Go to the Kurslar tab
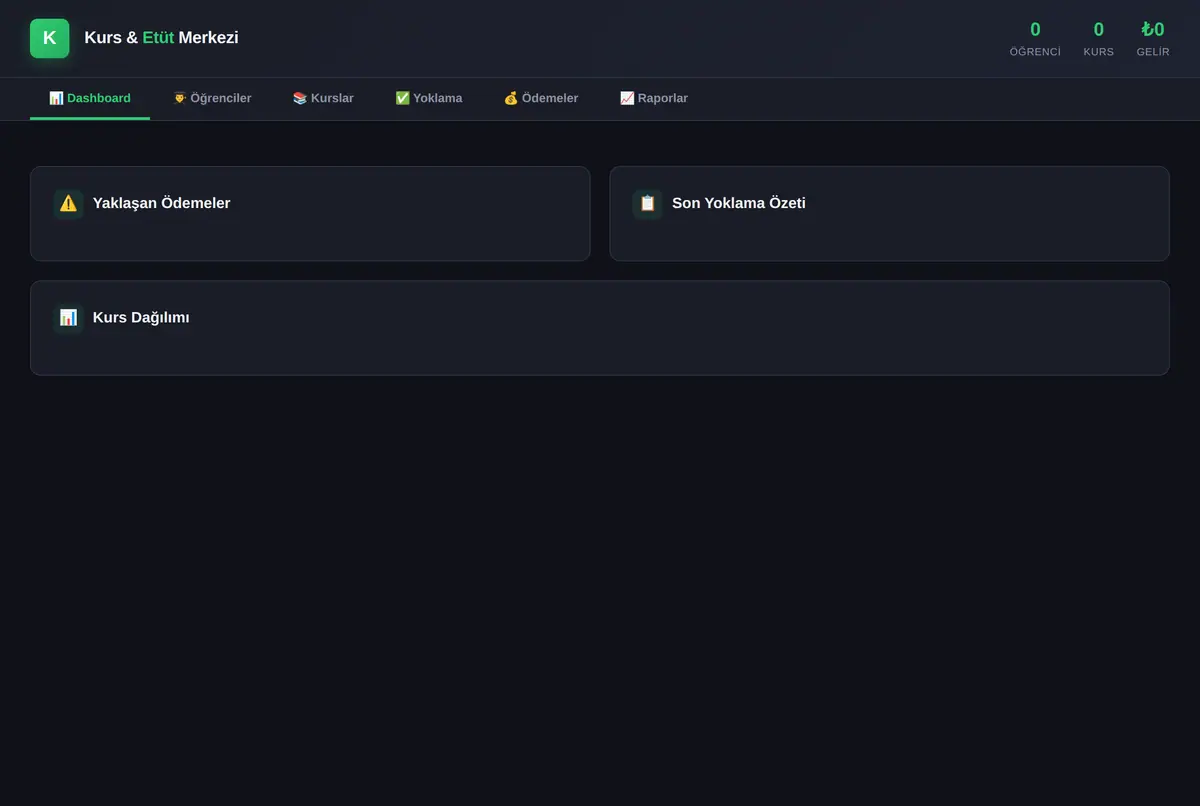Viewport: 1200px width, 806px height. (x=323, y=98)
